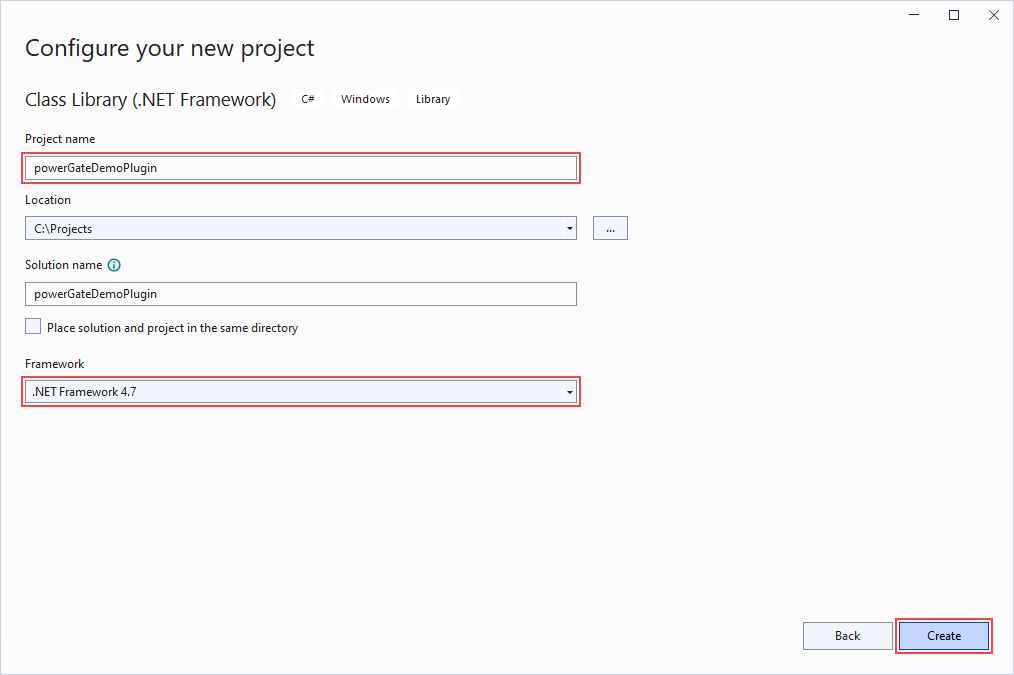Click the Project name text field
The width and height of the screenshot is (1014, 675).
click(300, 168)
